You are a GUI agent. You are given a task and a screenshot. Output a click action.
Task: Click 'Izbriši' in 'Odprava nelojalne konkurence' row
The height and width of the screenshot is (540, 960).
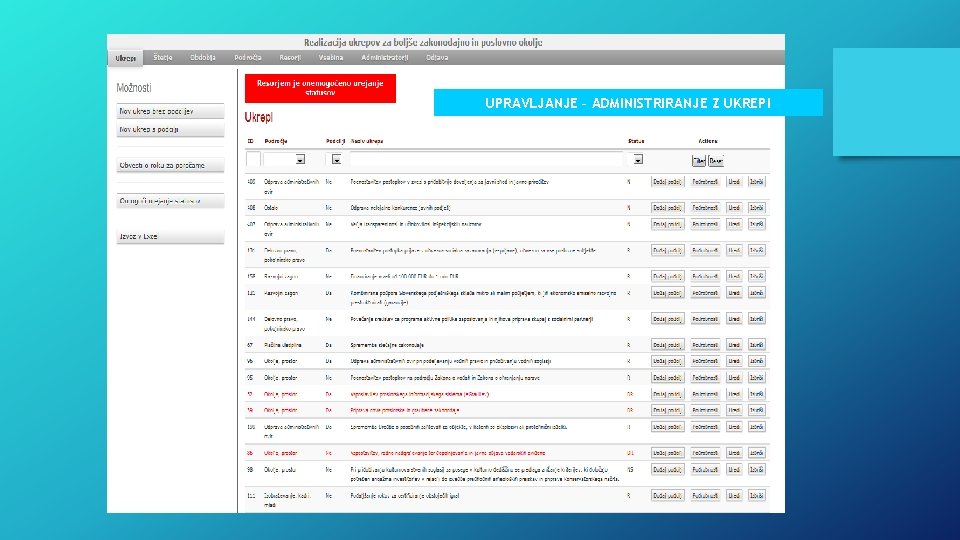coord(757,208)
